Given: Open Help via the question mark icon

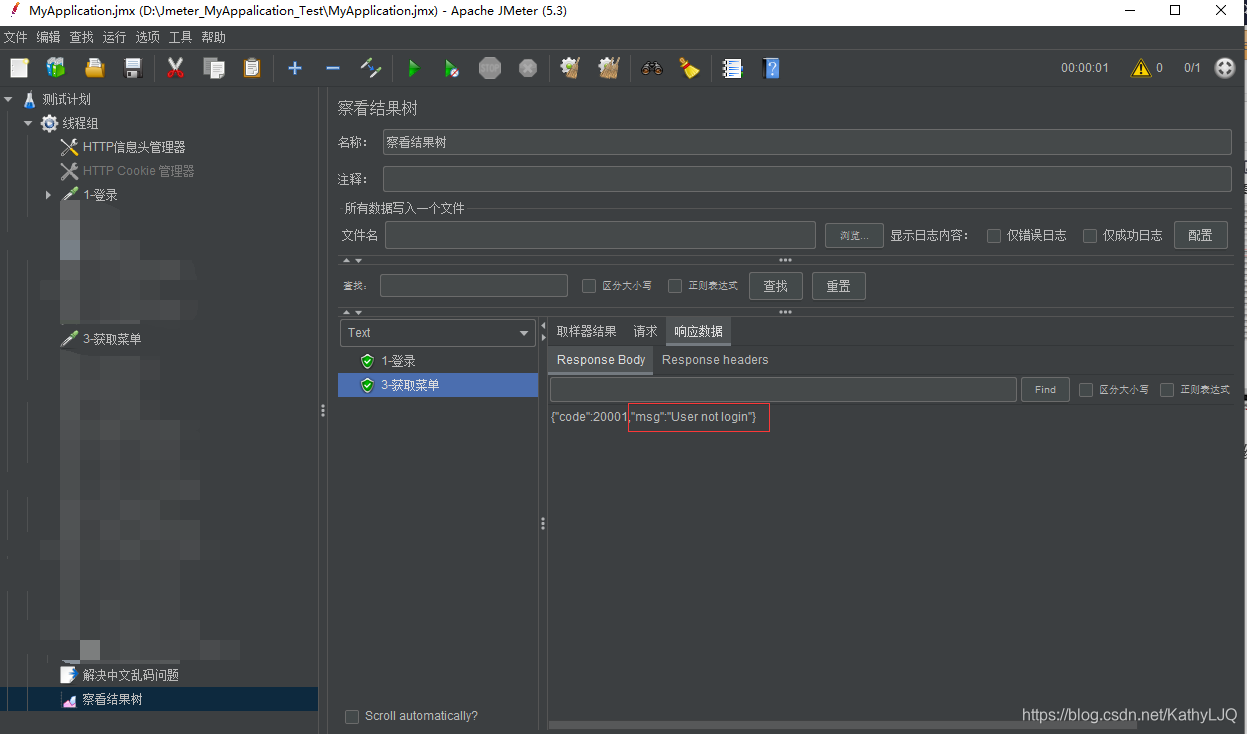Looking at the screenshot, I should pyautogui.click(x=770, y=68).
